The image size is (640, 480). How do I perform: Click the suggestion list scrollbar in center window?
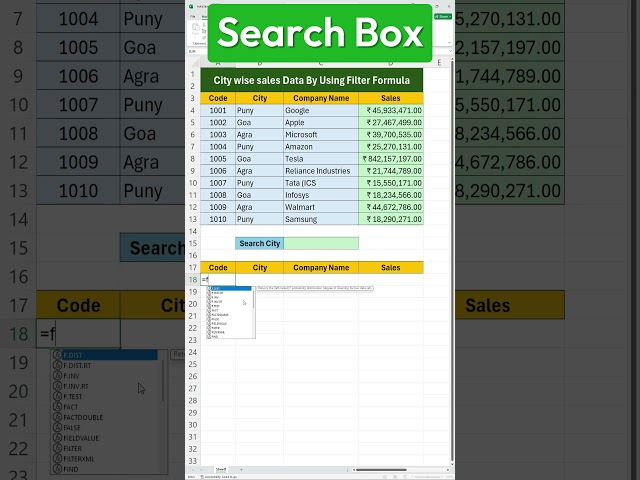pyautogui.click(x=253, y=300)
